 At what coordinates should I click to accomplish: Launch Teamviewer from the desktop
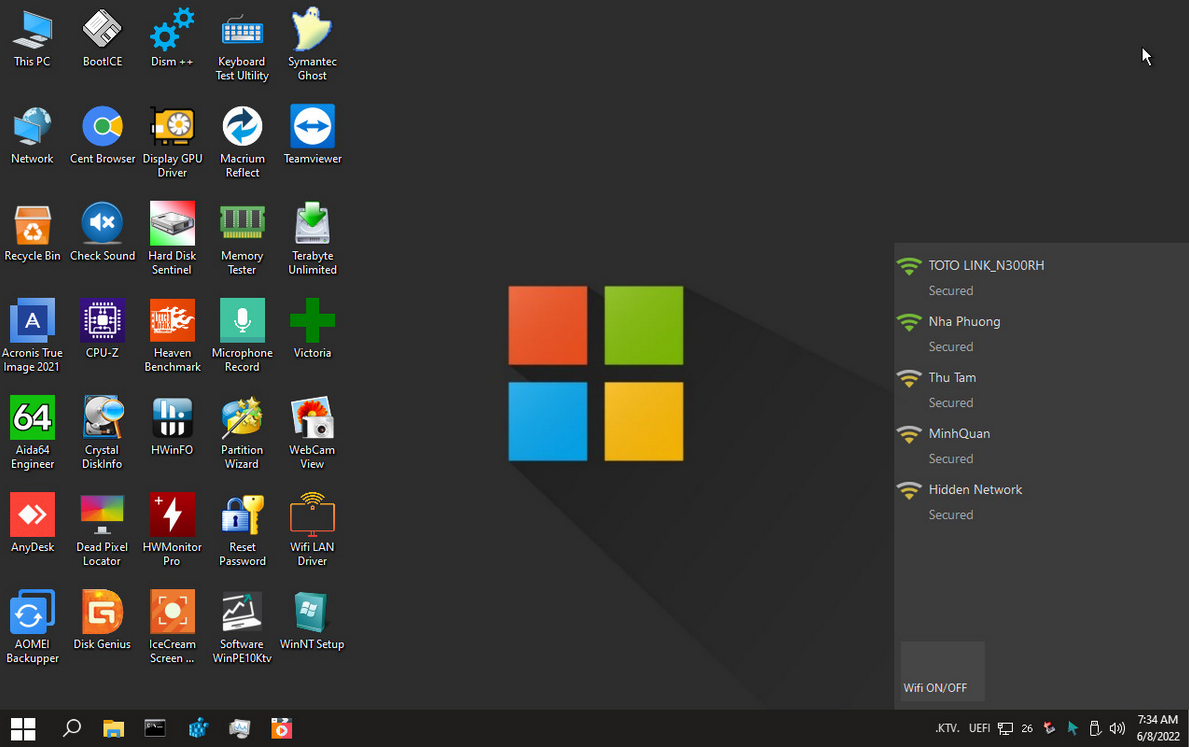coord(312,135)
